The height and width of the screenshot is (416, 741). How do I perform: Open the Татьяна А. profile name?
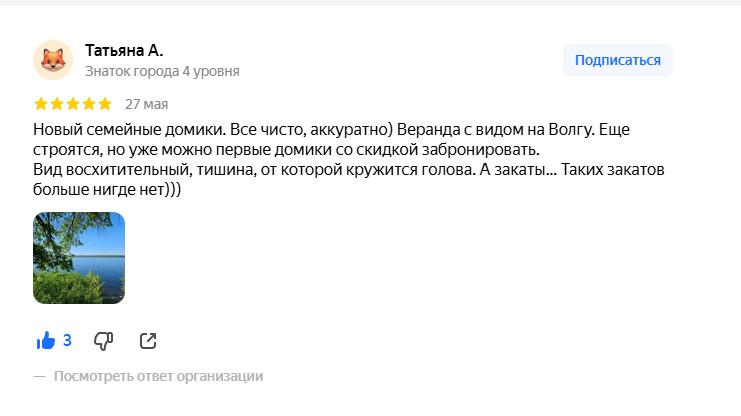[x=124, y=50]
